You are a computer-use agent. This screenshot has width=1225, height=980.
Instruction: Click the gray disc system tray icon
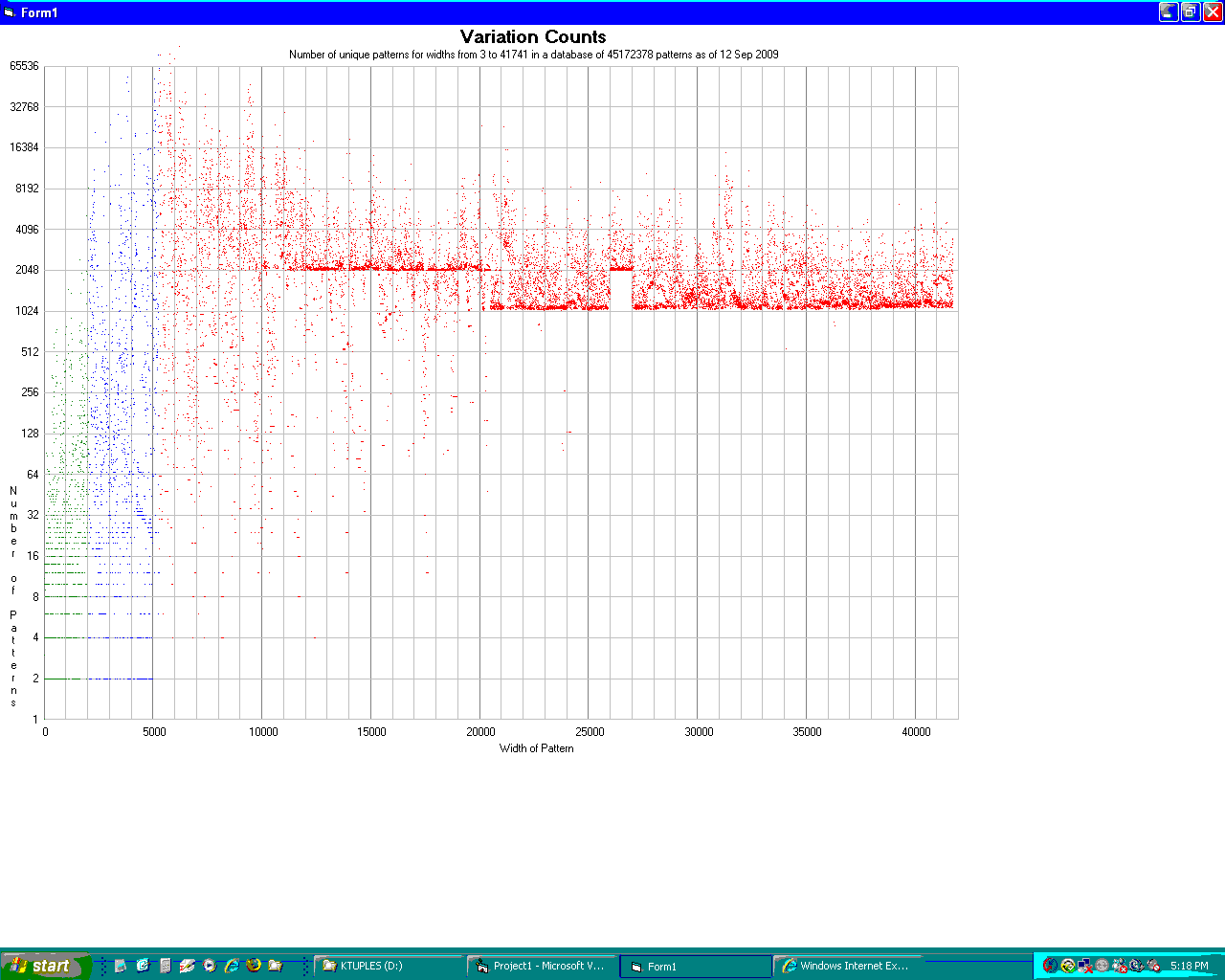(1102, 966)
